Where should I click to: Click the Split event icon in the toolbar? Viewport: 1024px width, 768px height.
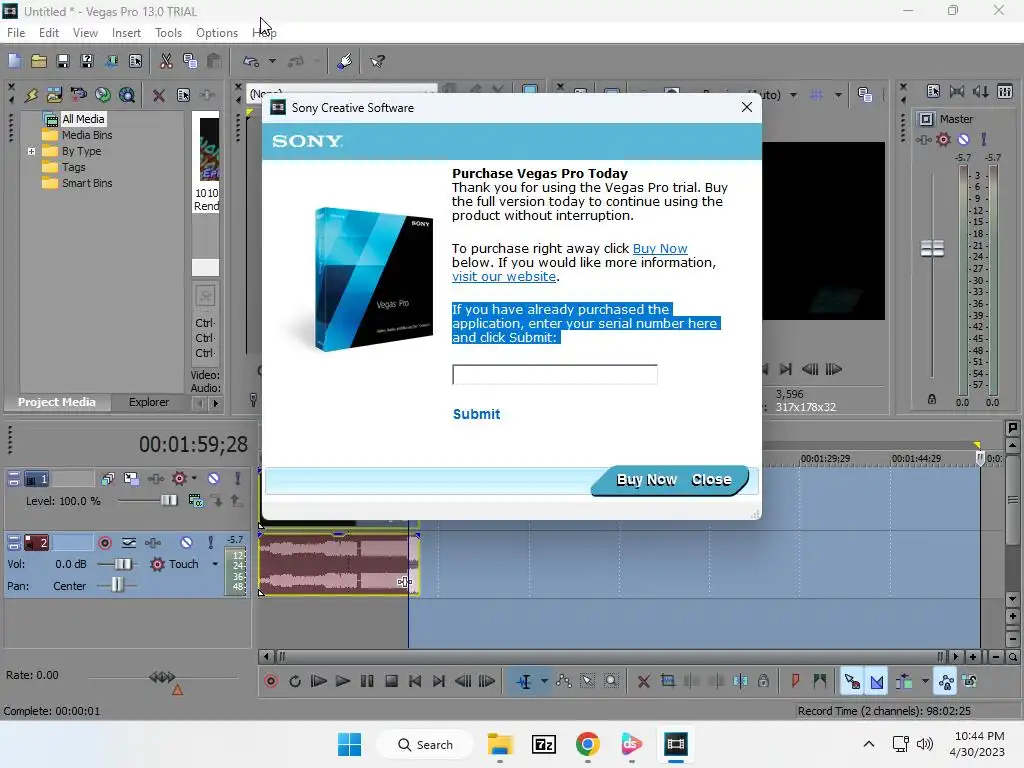[740, 681]
